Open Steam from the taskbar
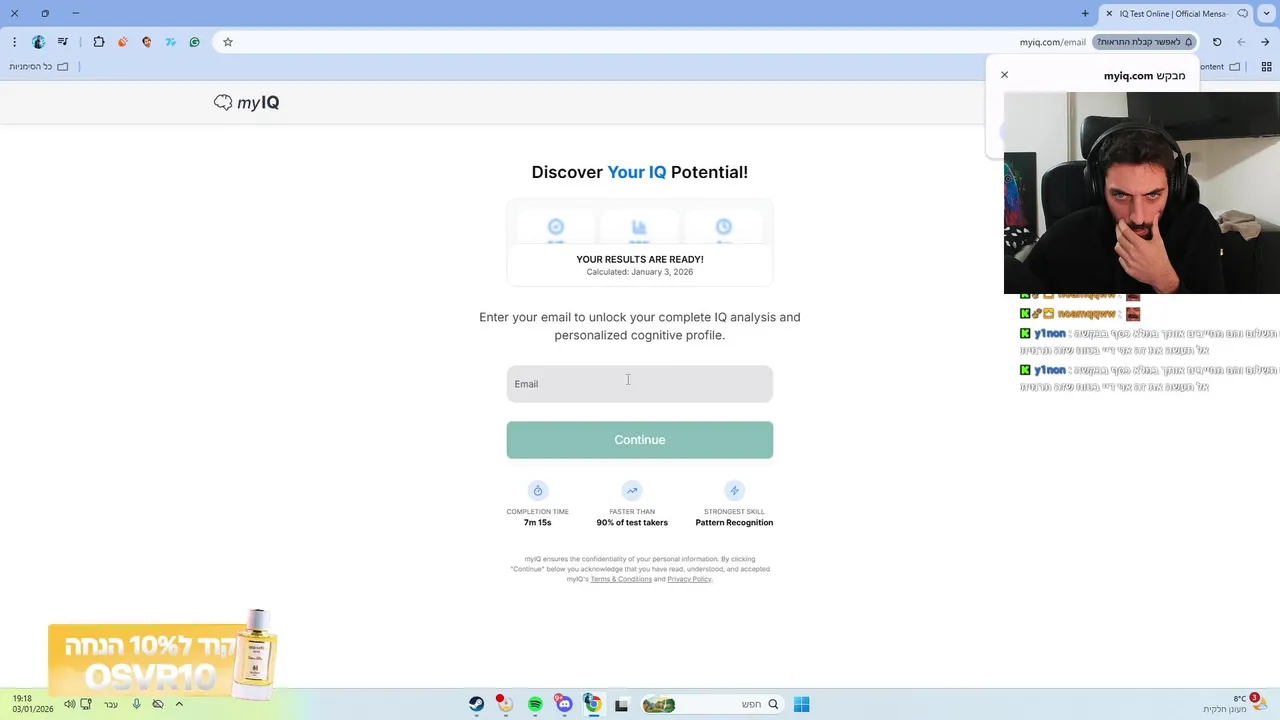This screenshot has height=720, width=1280. coord(477,704)
